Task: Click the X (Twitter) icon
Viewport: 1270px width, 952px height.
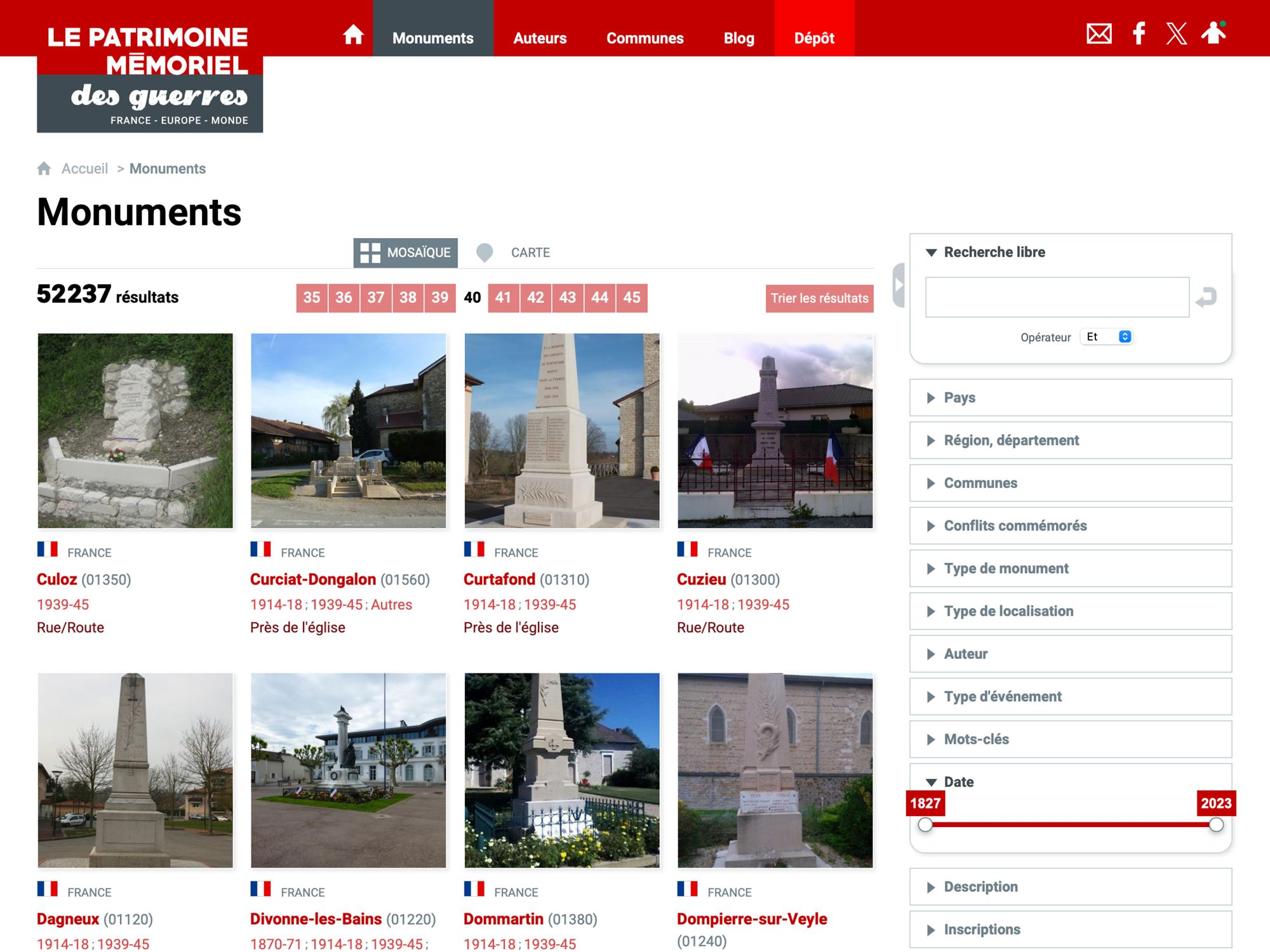Action: [x=1176, y=34]
